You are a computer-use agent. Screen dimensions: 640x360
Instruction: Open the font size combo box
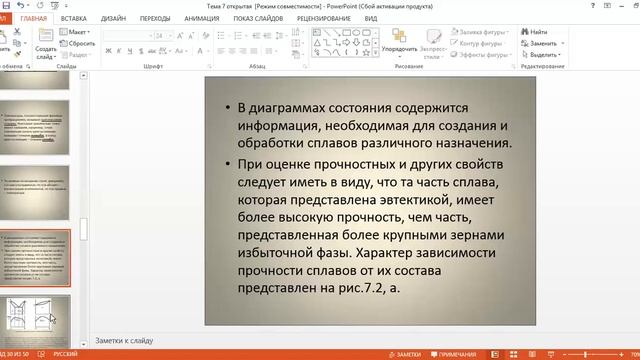pyautogui.click(x=164, y=36)
